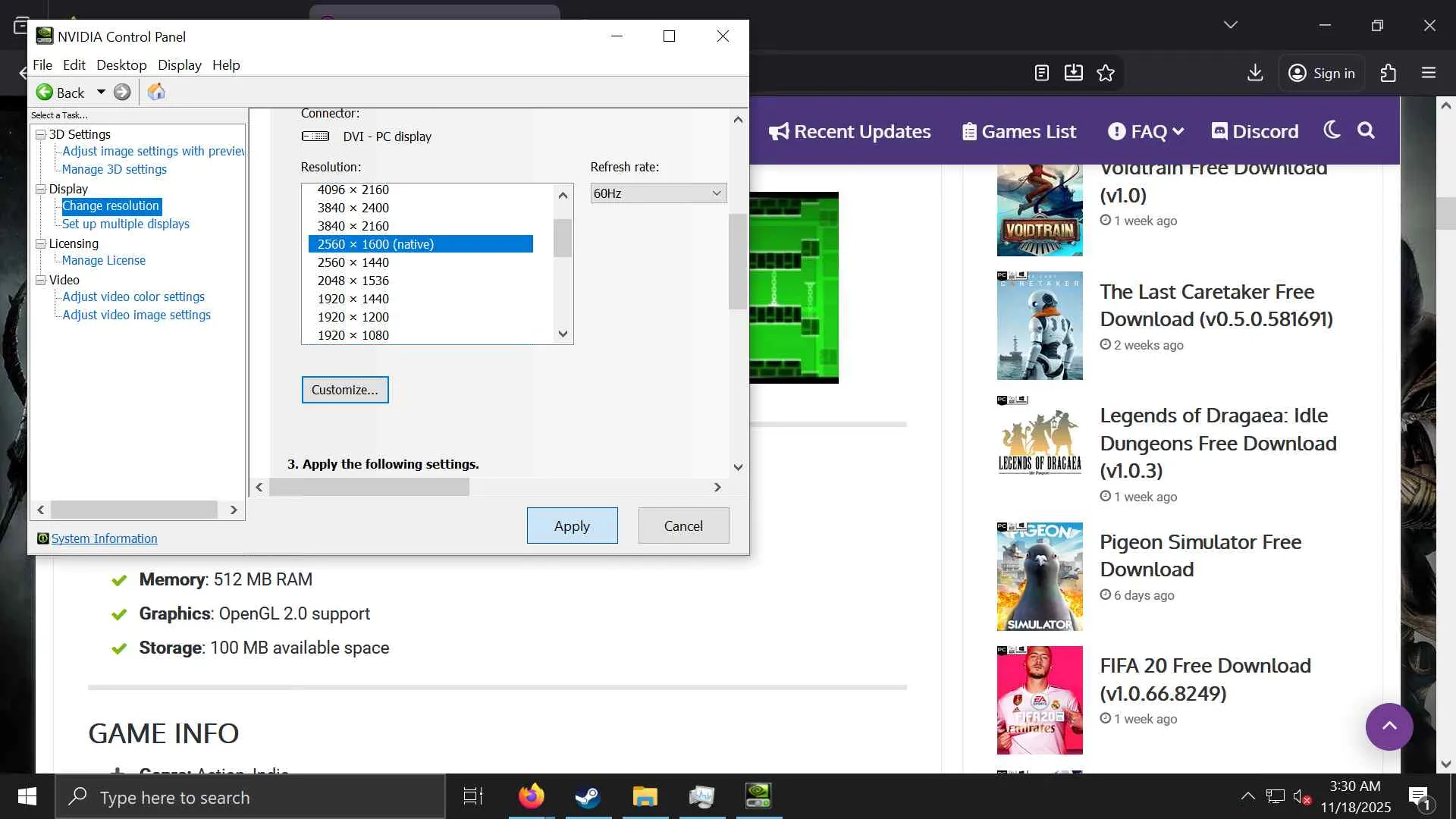This screenshot has width=1456, height=819.
Task: Click the Forward arrow icon in toolbar
Action: coord(122,93)
